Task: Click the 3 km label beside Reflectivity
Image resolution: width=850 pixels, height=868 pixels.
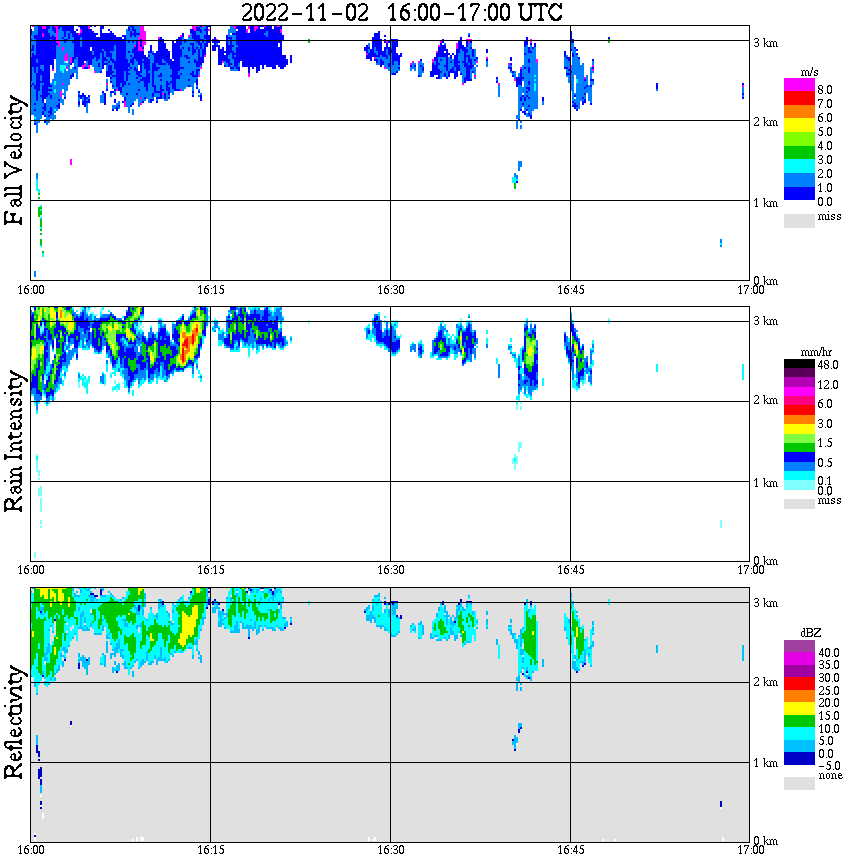Action: 765,603
